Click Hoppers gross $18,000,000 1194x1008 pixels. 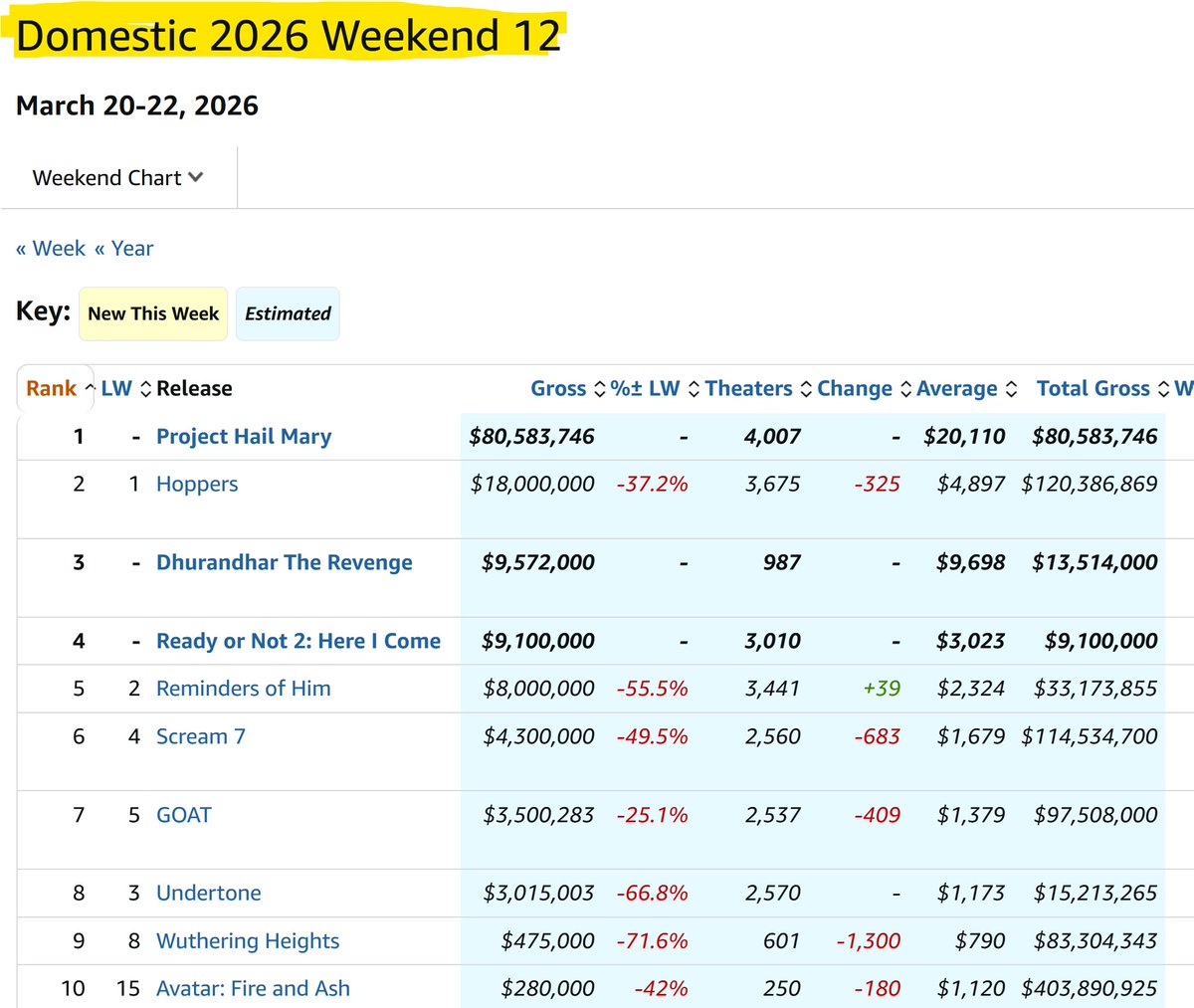tap(532, 485)
